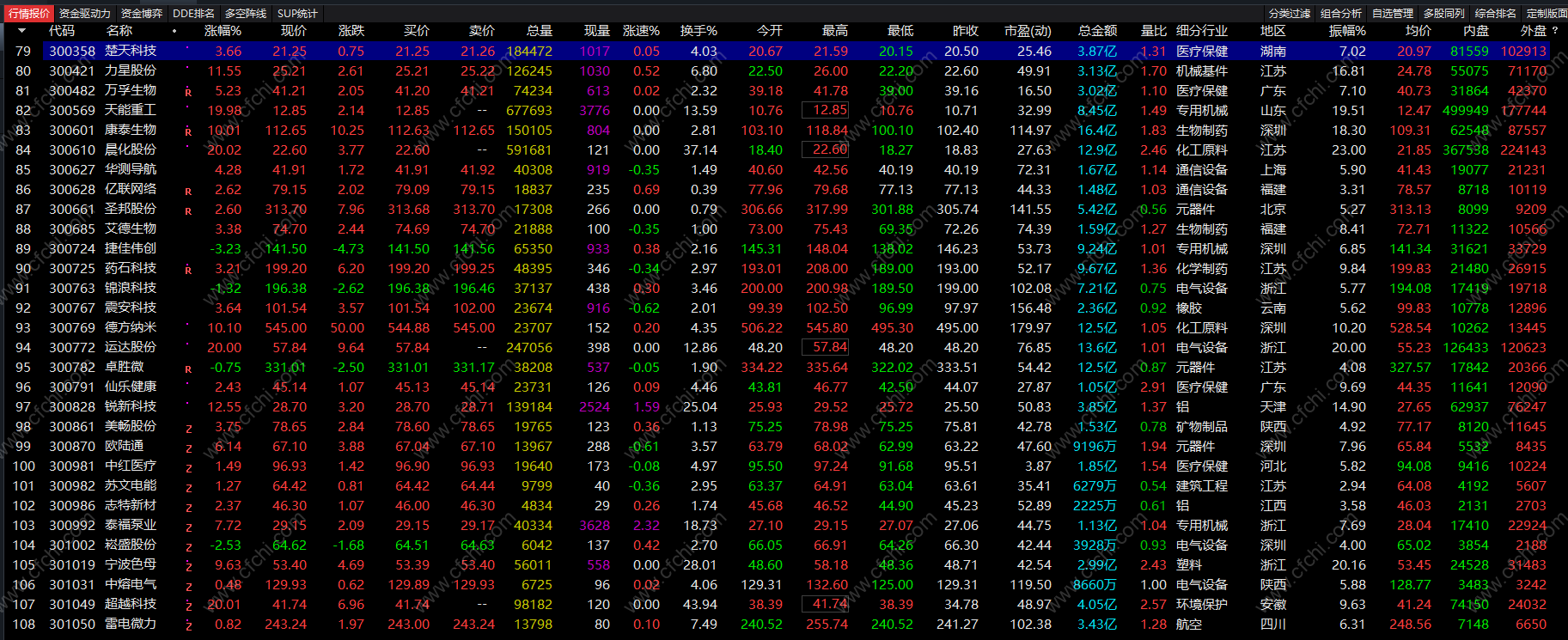Open the SUP统计 tab
Viewport: 1568px width, 640px height.
[x=297, y=14]
